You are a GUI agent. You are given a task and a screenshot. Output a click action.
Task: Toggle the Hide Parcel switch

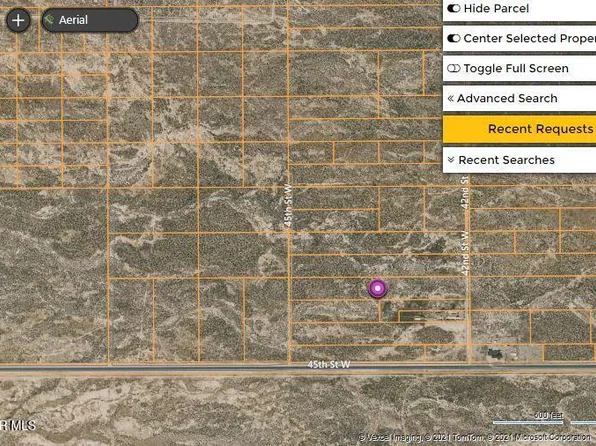pyautogui.click(x=454, y=8)
